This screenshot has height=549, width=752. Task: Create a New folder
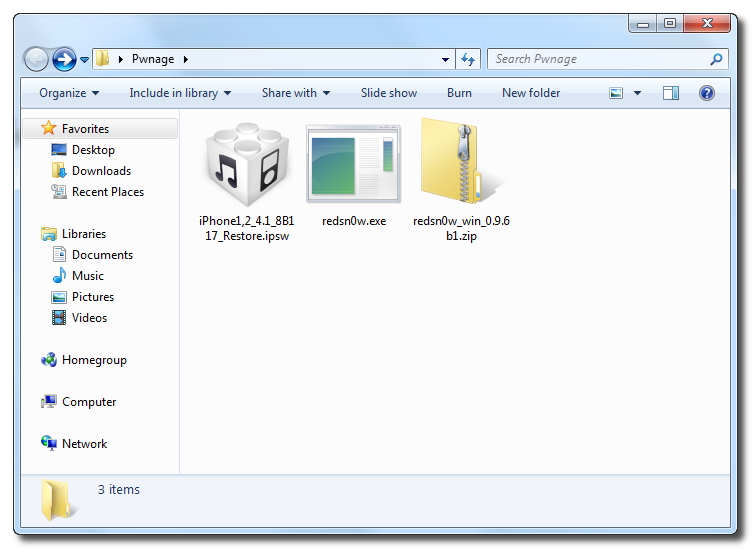pos(531,93)
